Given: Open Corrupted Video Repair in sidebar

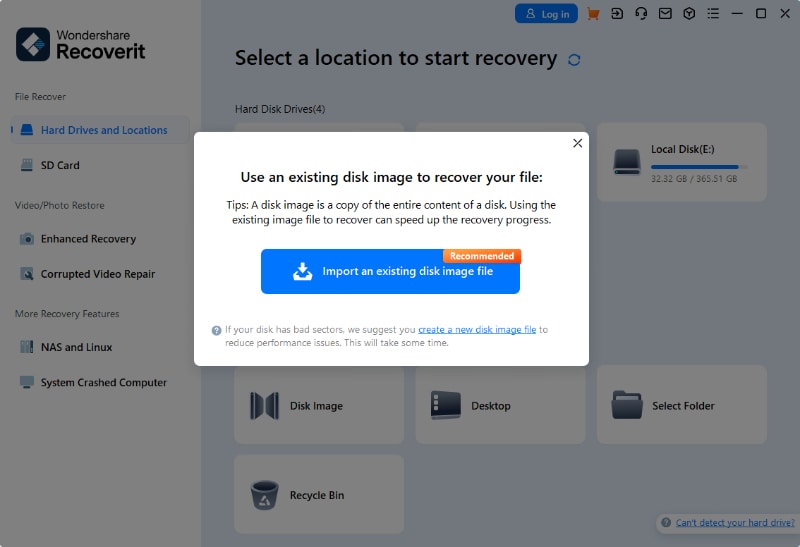Looking at the screenshot, I should pos(97,274).
